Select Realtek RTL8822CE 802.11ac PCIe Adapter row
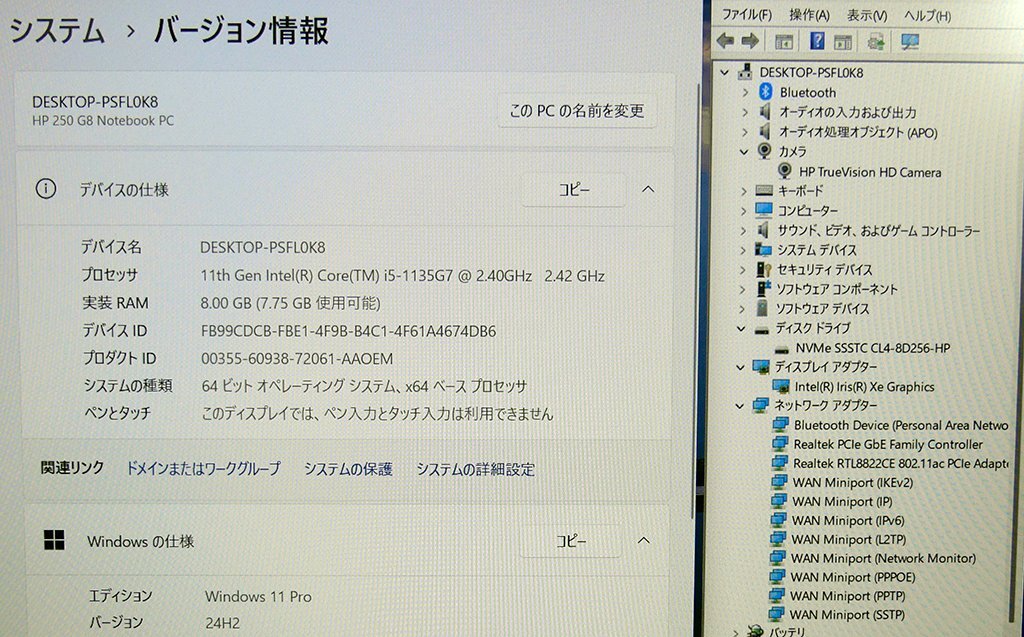The height and width of the screenshot is (637, 1024). pyautogui.click(x=891, y=463)
